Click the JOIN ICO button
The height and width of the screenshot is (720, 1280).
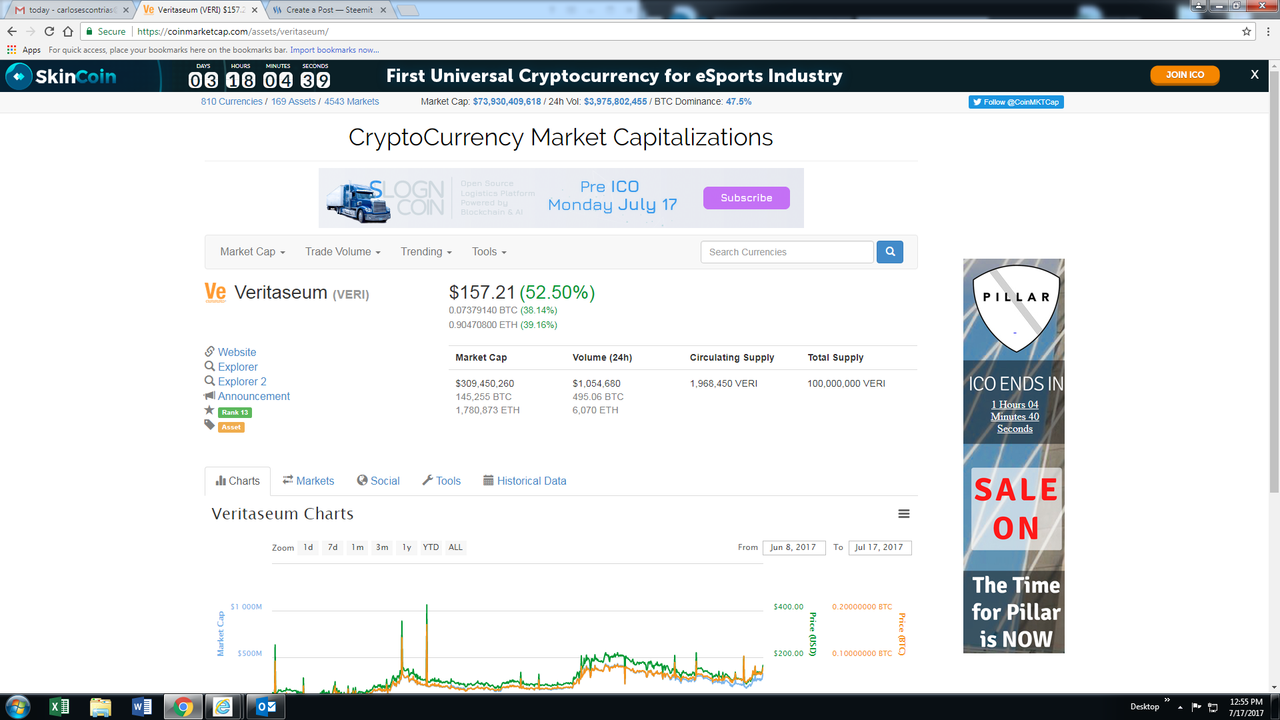coord(1185,75)
